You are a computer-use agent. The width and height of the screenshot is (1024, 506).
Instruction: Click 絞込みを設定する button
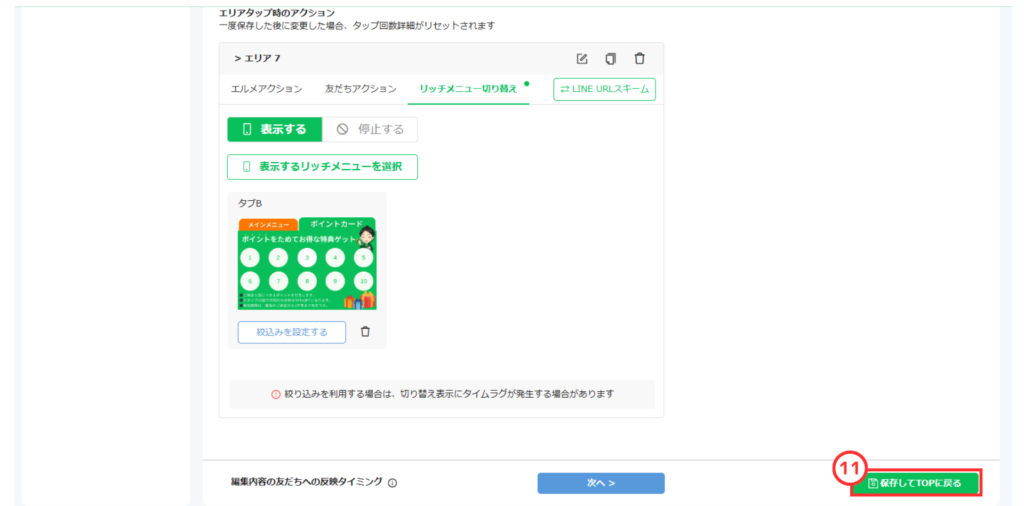click(x=291, y=332)
